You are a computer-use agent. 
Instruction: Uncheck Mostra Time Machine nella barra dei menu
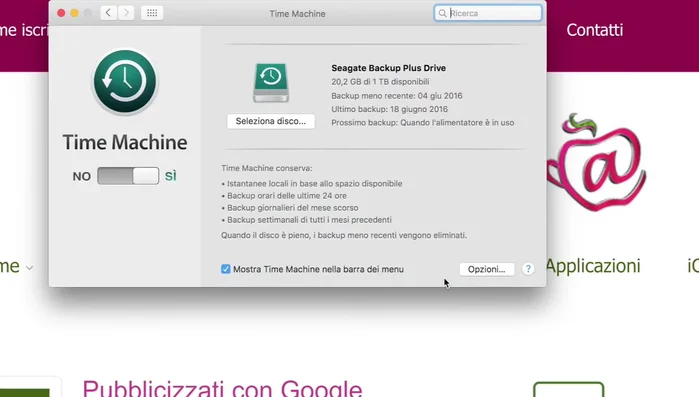click(x=226, y=269)
